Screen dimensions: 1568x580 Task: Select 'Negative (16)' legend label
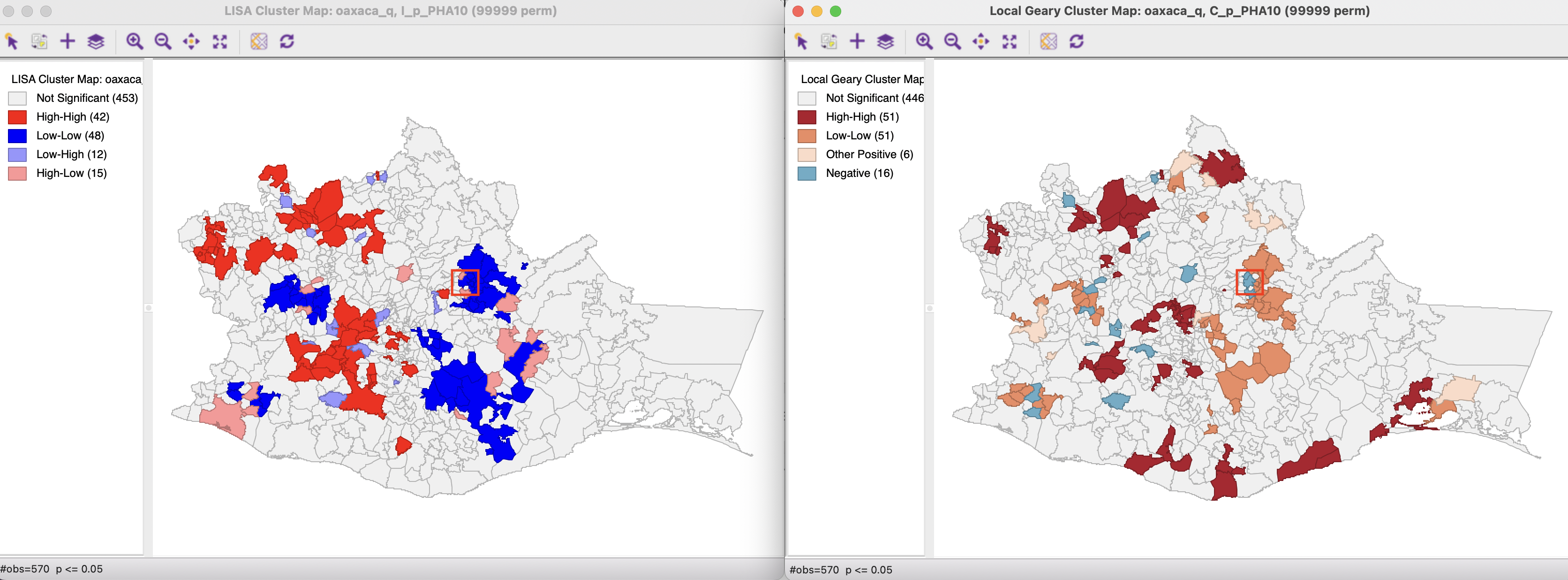click(859, 174)
